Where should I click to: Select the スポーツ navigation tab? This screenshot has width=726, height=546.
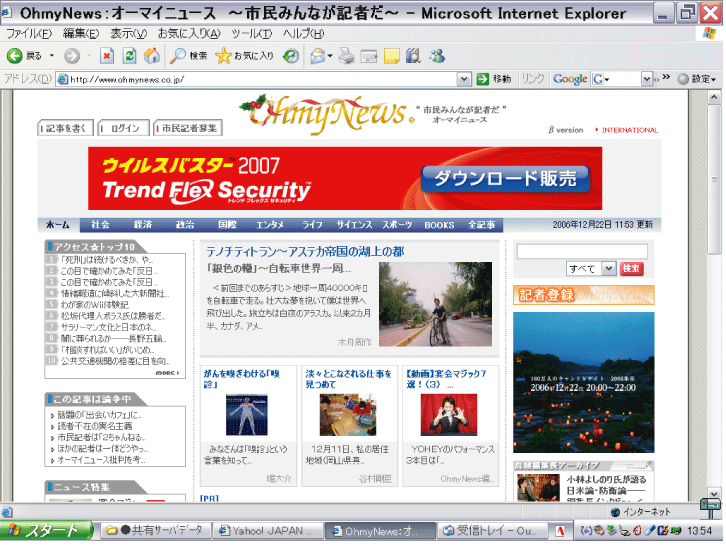(397, 225)
